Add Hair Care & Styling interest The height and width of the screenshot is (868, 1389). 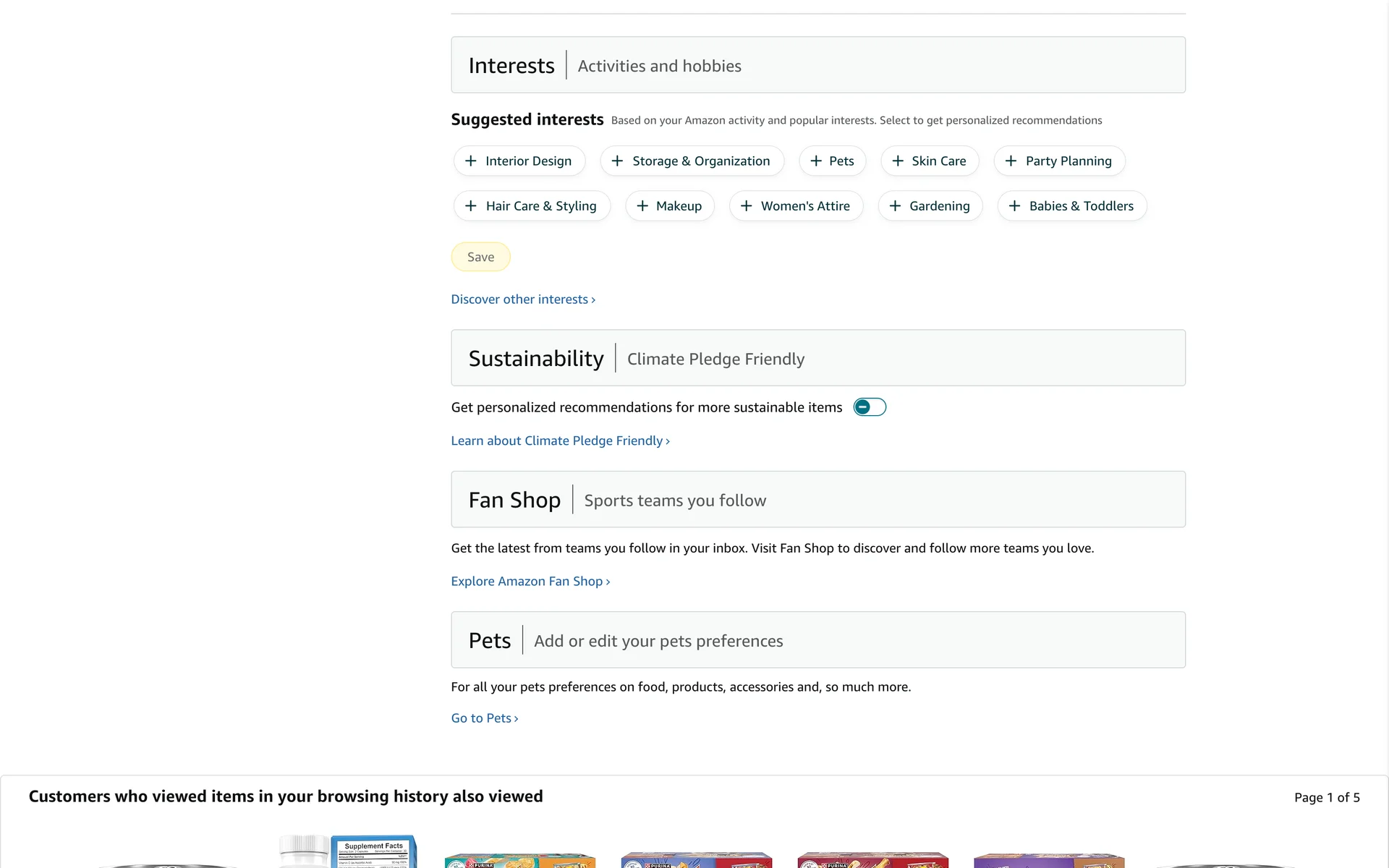pyautogui.click(x=531, y=206)
